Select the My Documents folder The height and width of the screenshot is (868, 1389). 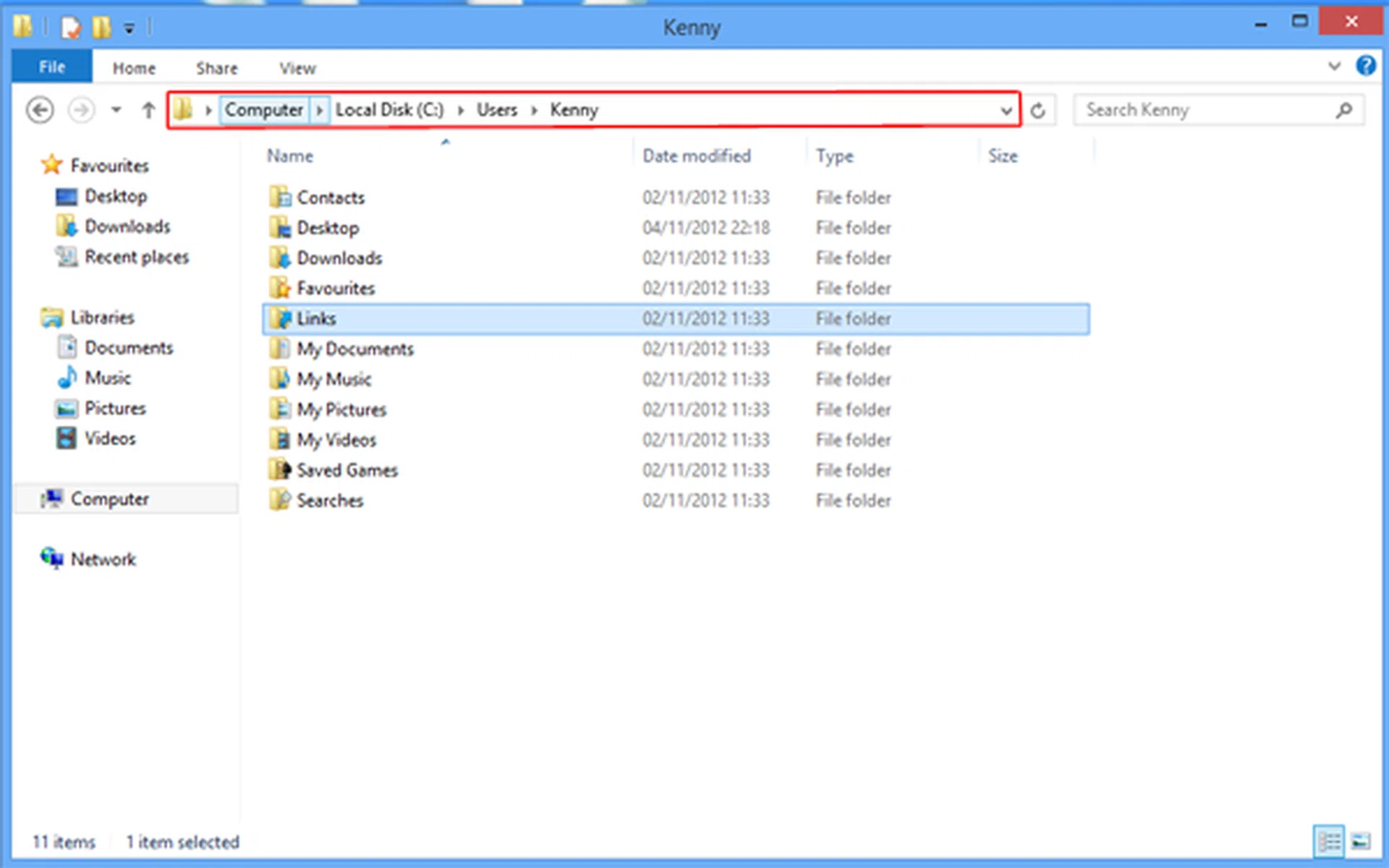pyautogui.click(x=354, y=349)
